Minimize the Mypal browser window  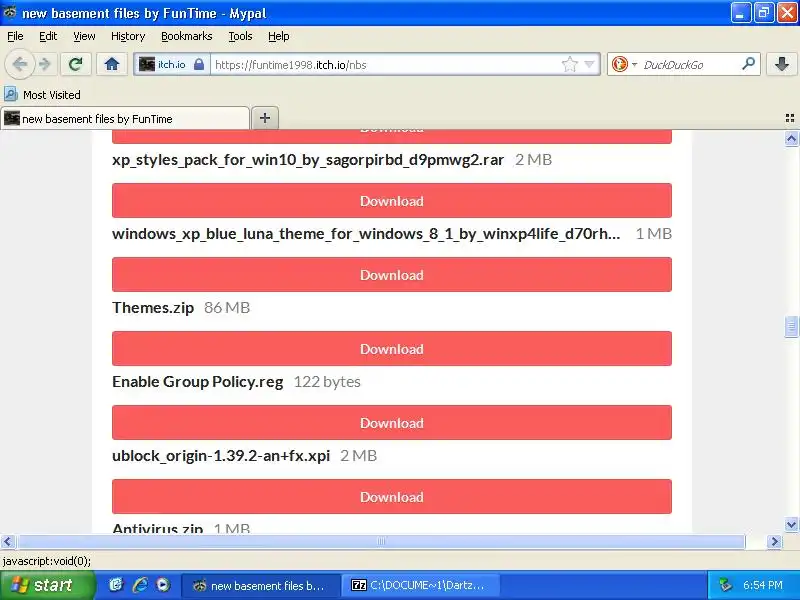point(741,13)
